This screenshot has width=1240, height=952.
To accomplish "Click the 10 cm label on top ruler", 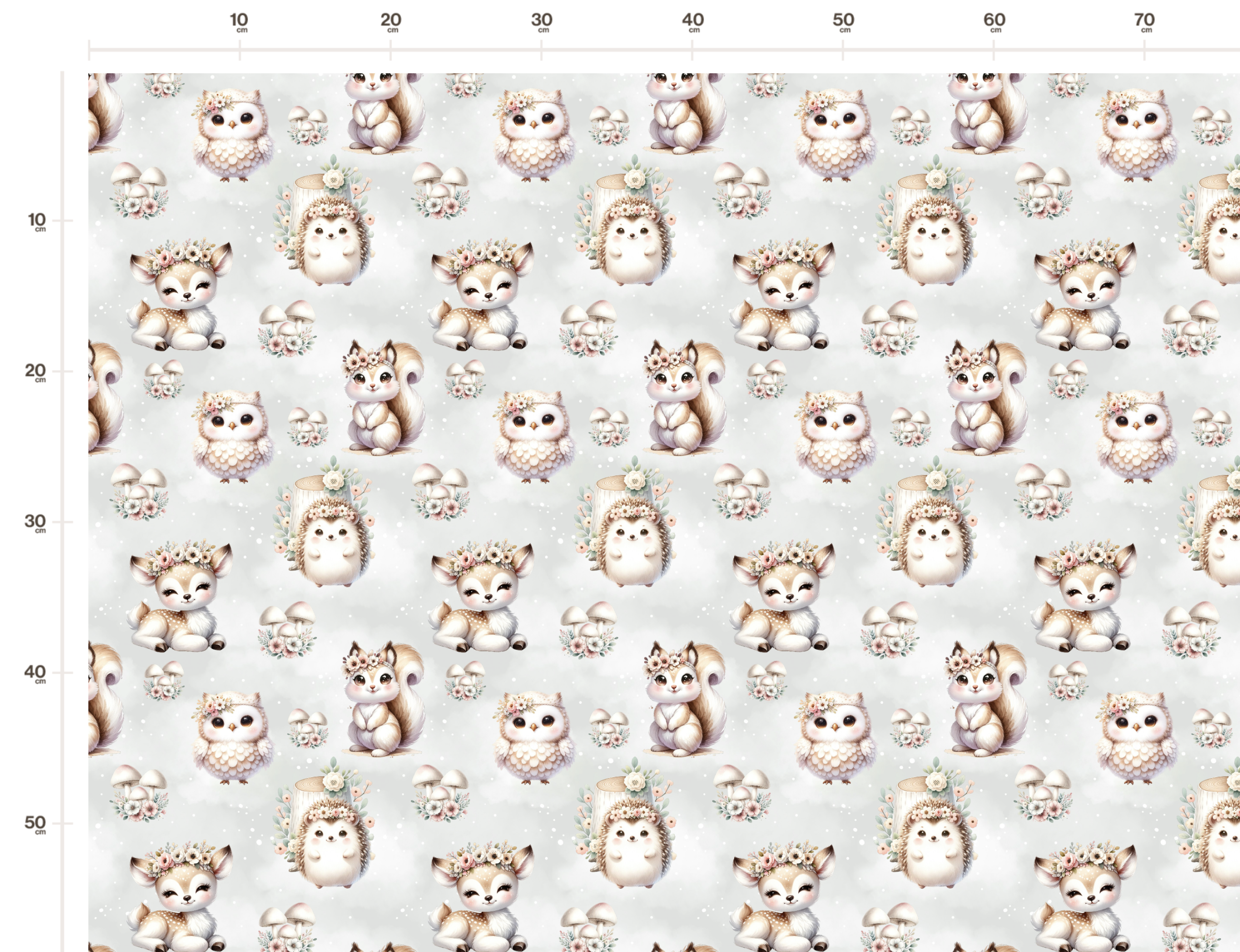I will tap(239, 22).
